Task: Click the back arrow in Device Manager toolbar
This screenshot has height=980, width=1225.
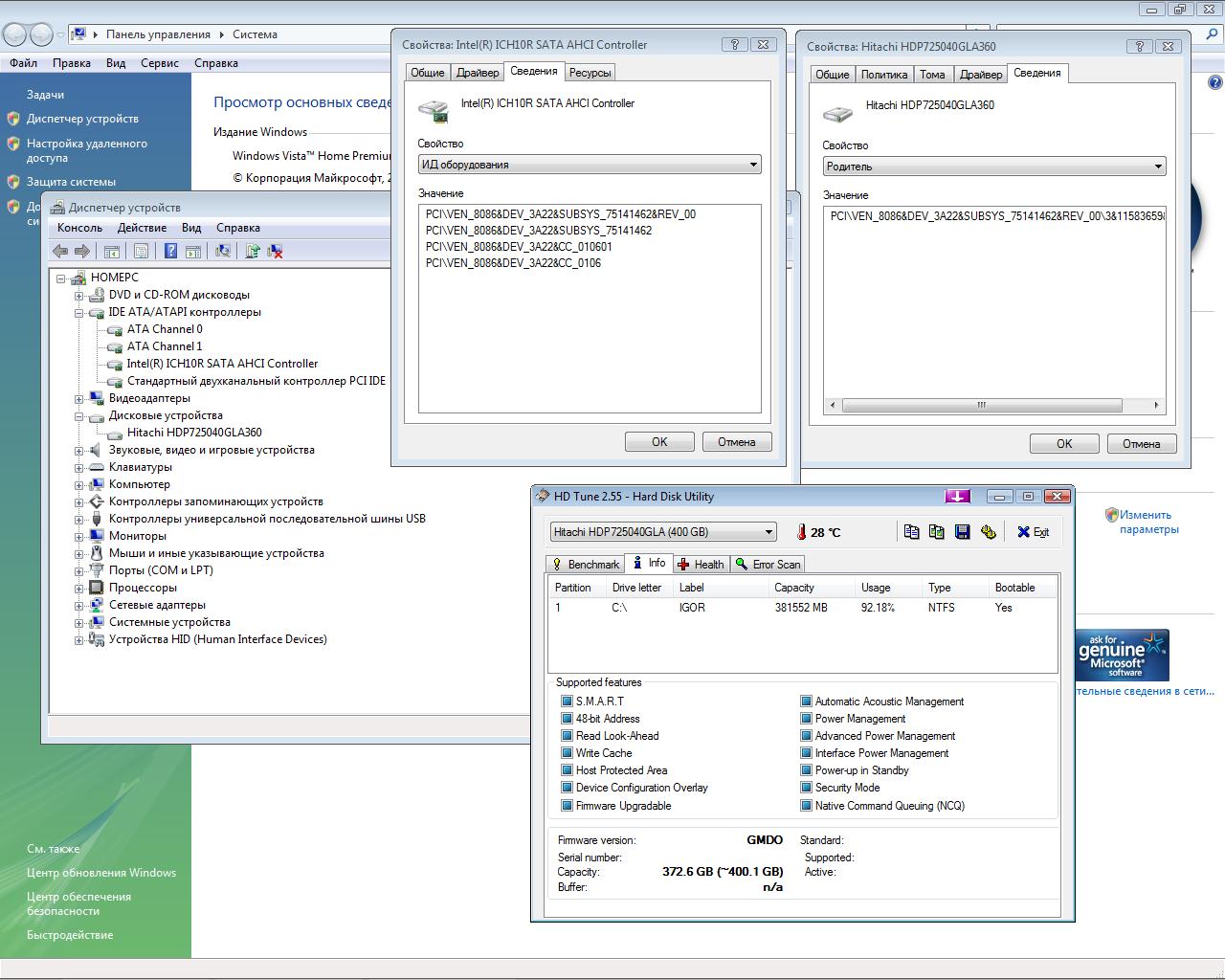Action: click(60, 251)
